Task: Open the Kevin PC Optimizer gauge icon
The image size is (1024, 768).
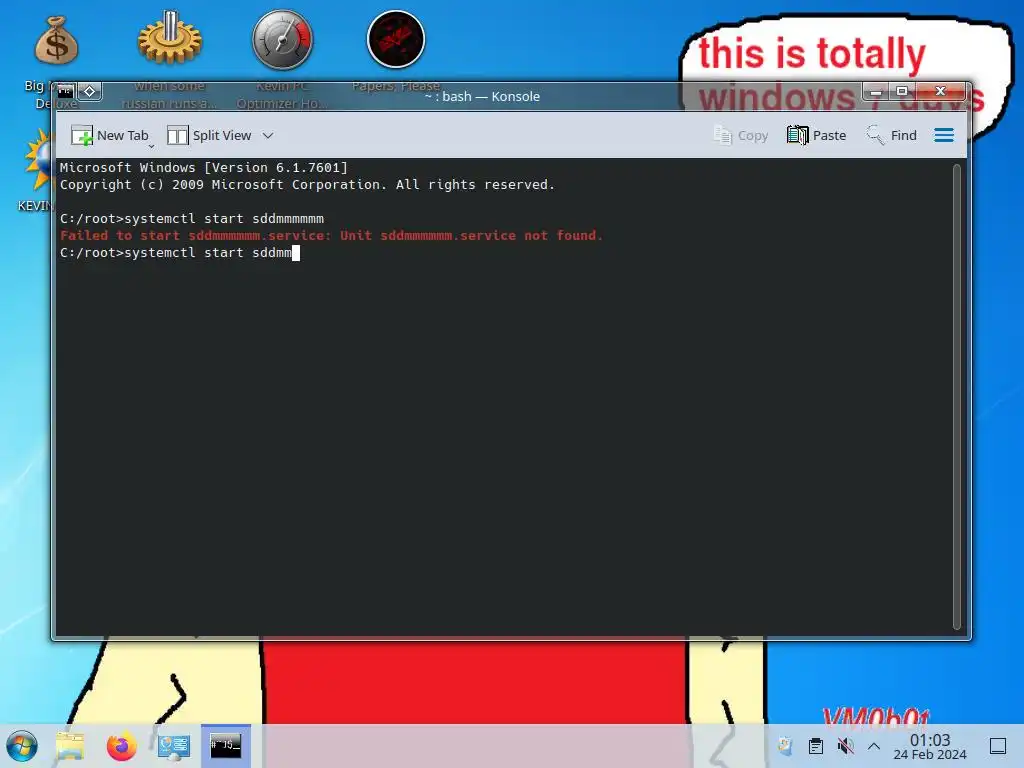Action: coord(283,40)
